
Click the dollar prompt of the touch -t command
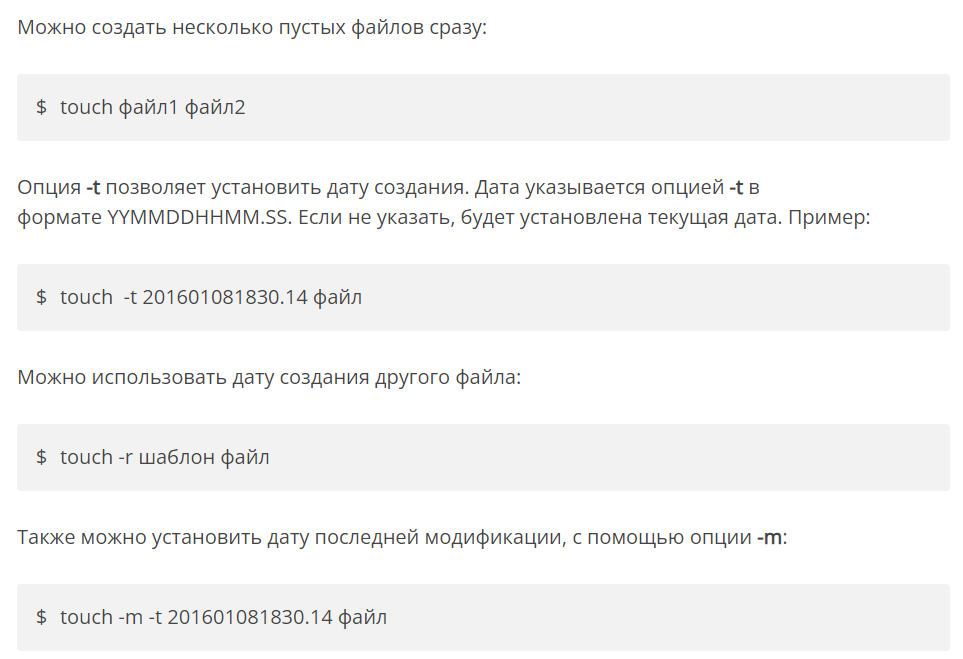pyautogui.click(x=42, y=297)
